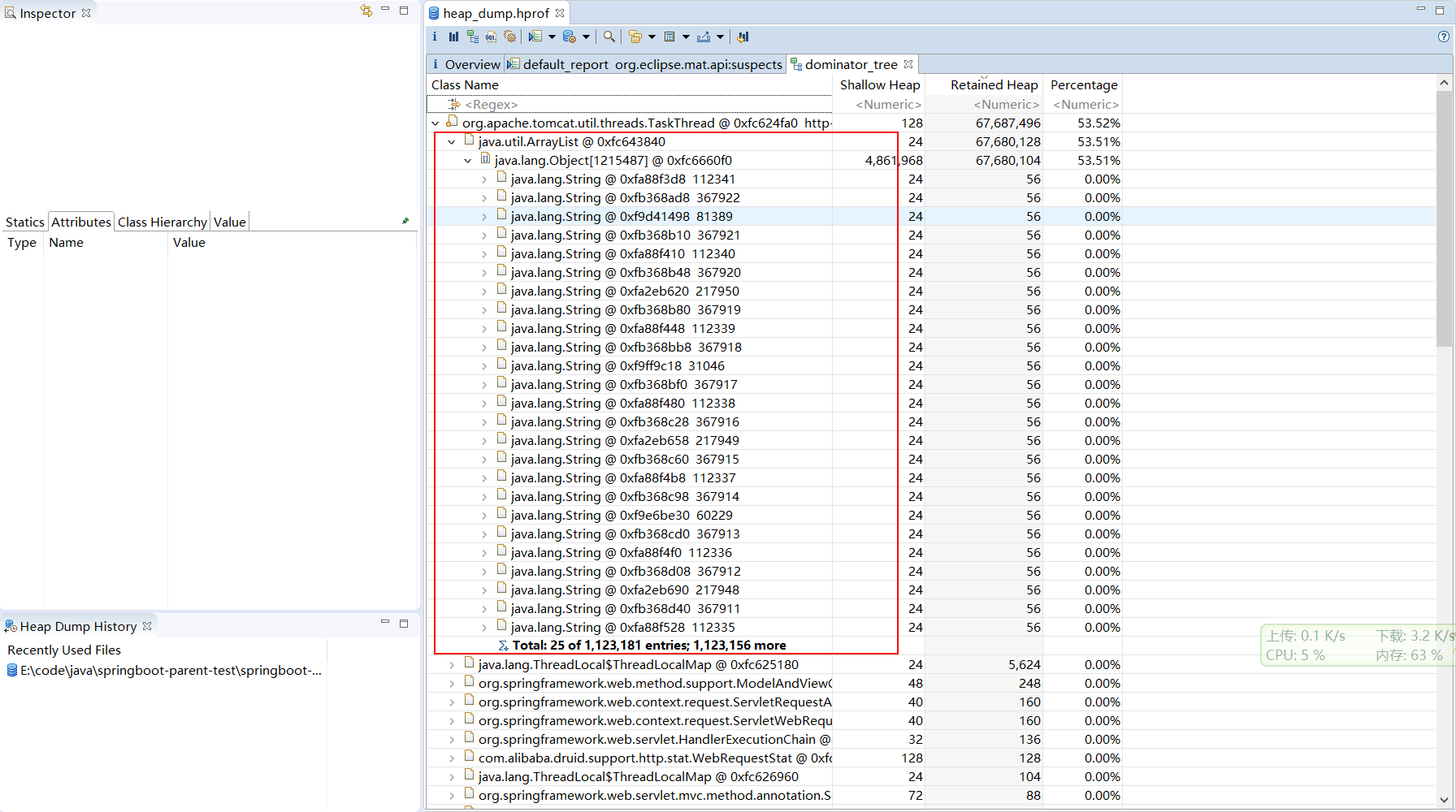This screenshot has height=812, width=1456.
Task: Open the OQL query editor icon
Action: pos(491,37)
